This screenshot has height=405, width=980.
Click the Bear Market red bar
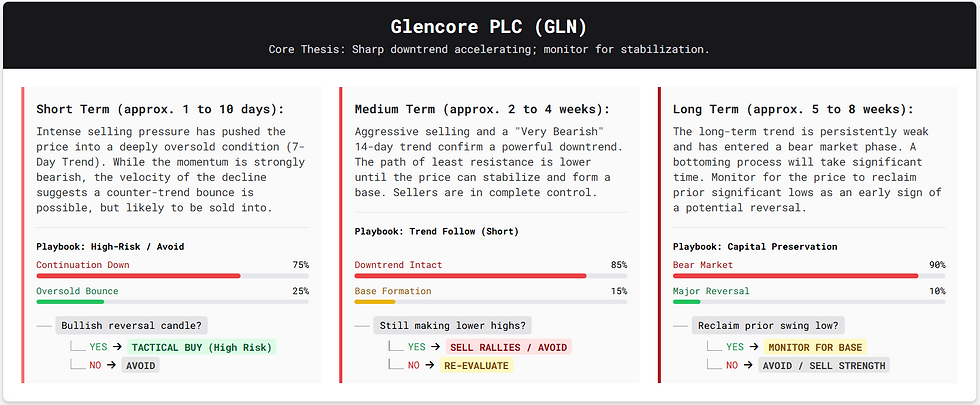[x=795, y=276]
